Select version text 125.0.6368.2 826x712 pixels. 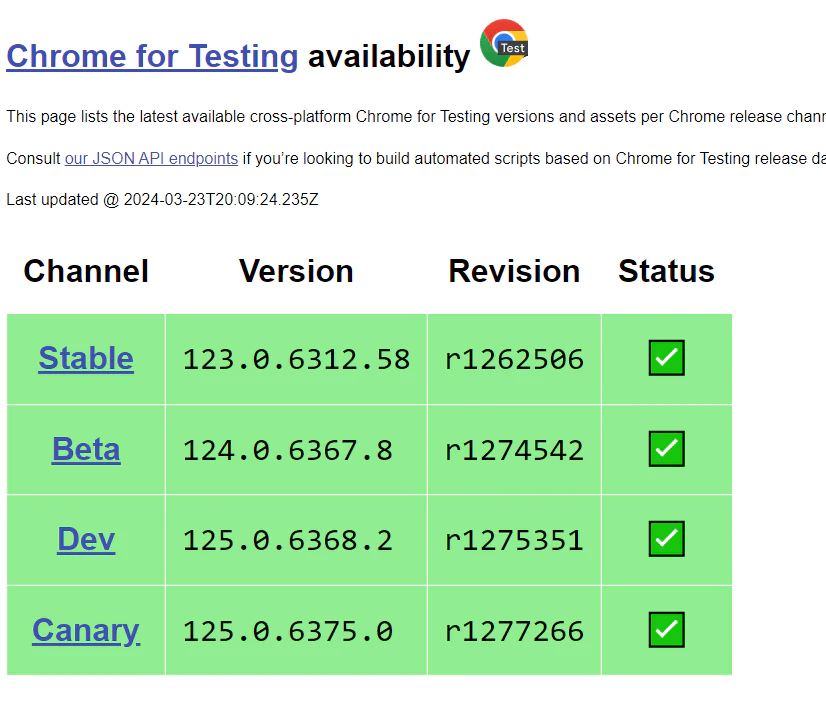tap(288, 541)
